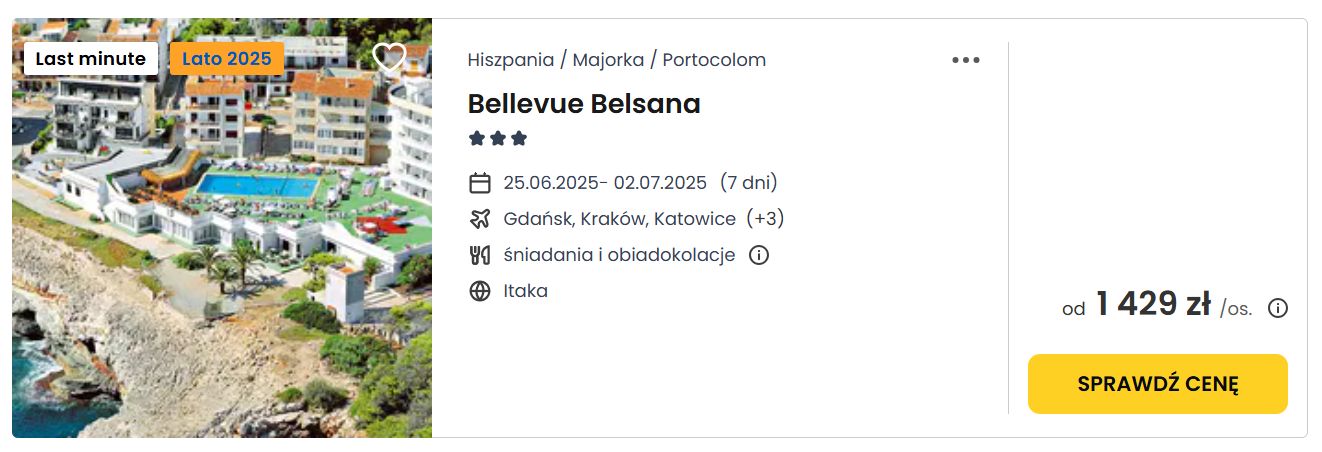Click the SPRAWDŹ CENĘ button
The width and height of the screenshot is (1322, 452).
click(1158, 384)
